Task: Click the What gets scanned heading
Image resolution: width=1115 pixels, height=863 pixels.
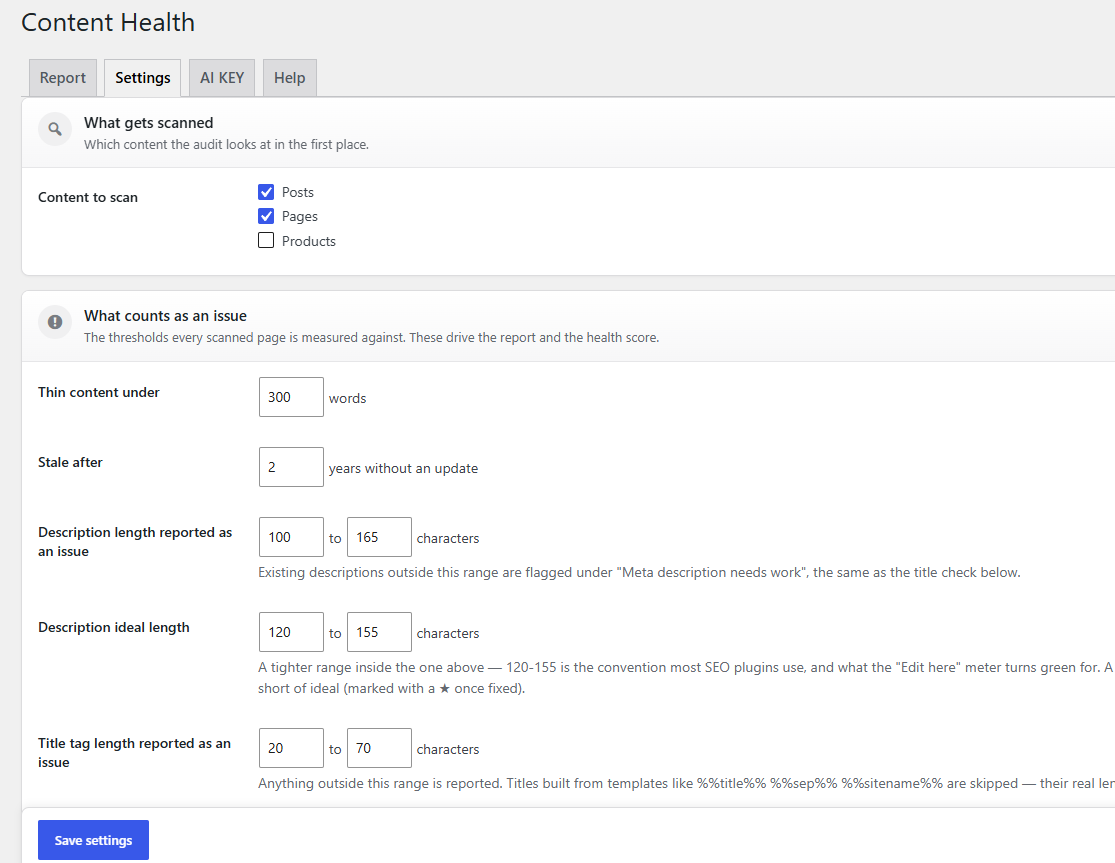Action: click(x=149, y=123)
